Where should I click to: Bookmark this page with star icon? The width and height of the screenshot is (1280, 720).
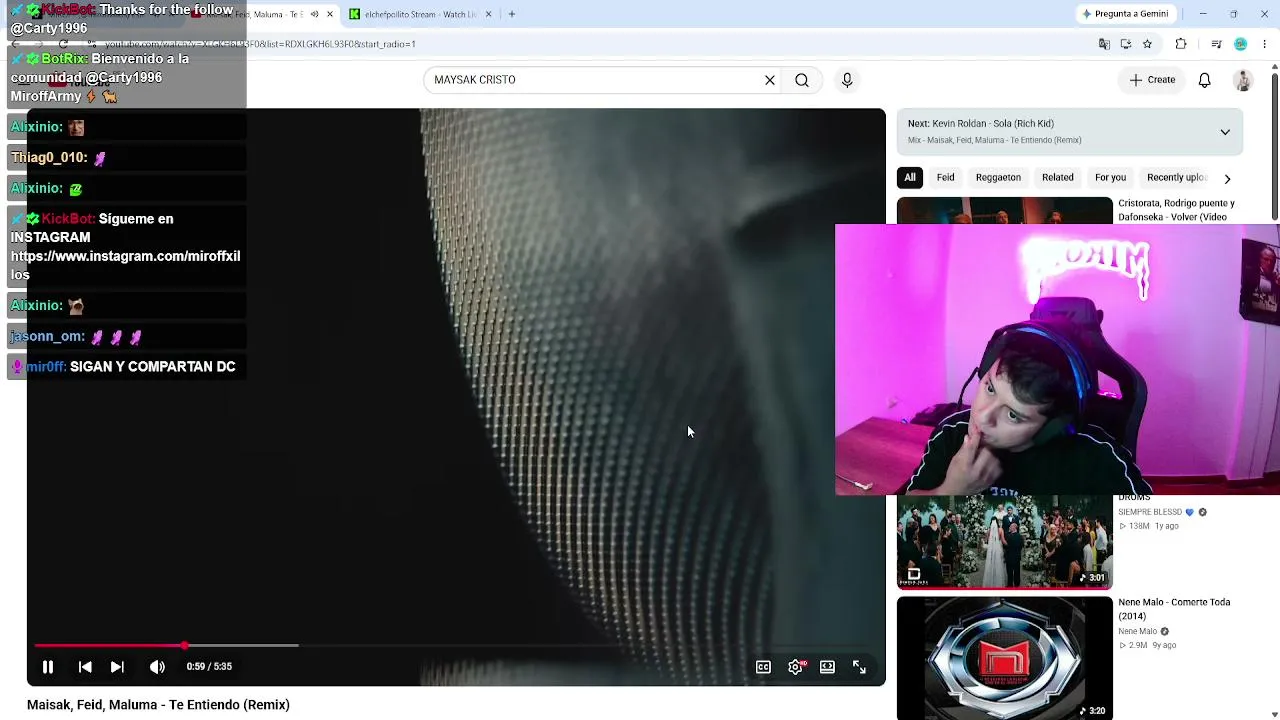[x=1147, y=44]
